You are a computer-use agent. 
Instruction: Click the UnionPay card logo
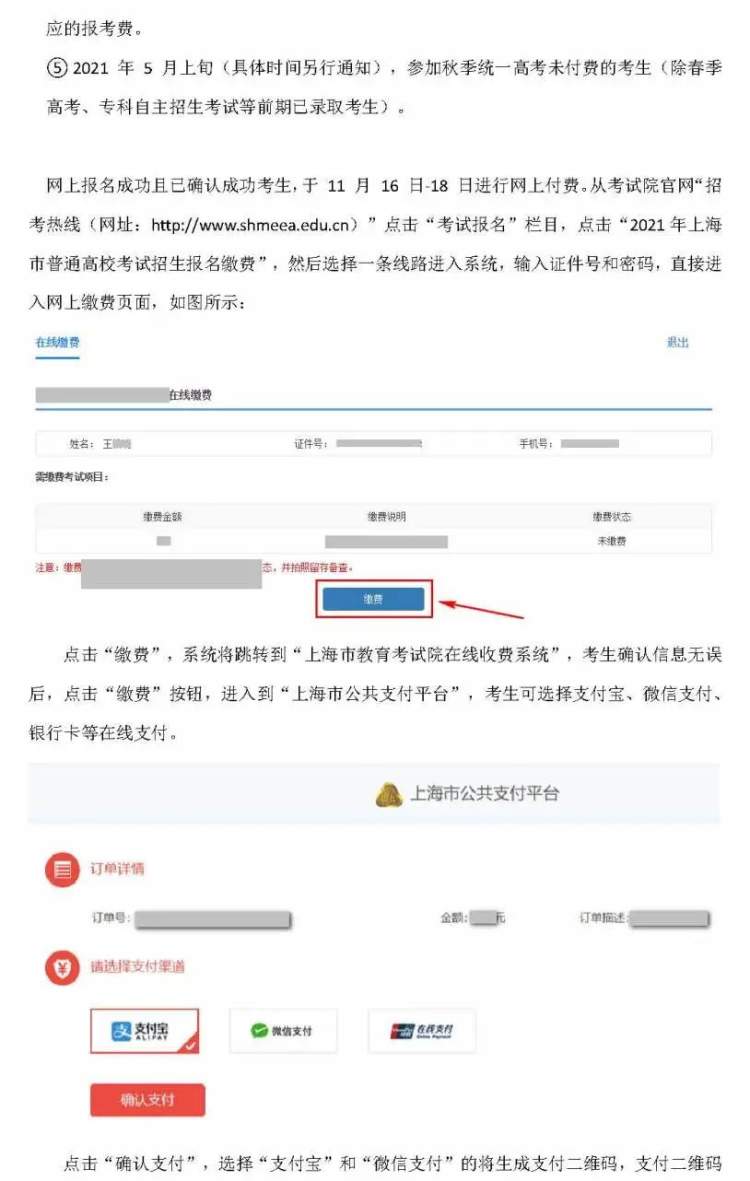[402, 1031]
